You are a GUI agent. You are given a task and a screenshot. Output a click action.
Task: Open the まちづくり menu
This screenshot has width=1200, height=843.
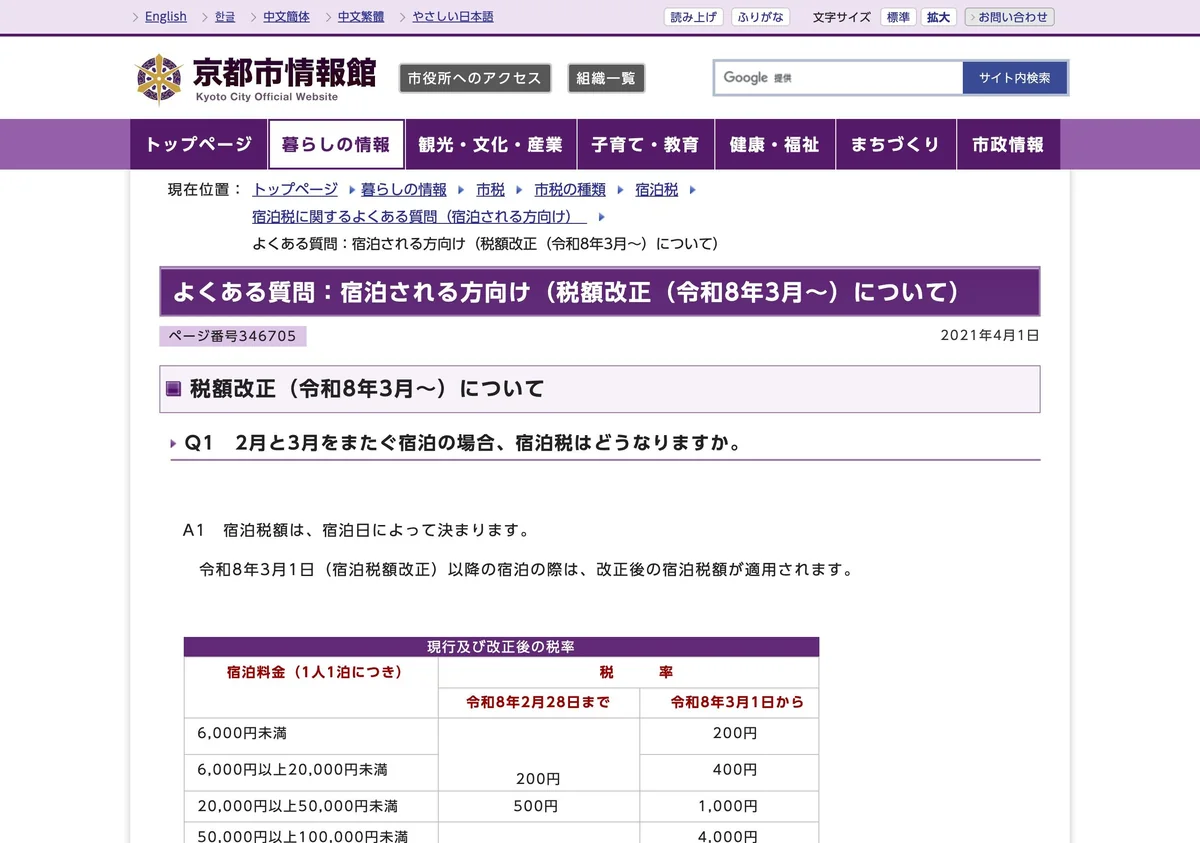pyautogui.click(x=896, y=145)
